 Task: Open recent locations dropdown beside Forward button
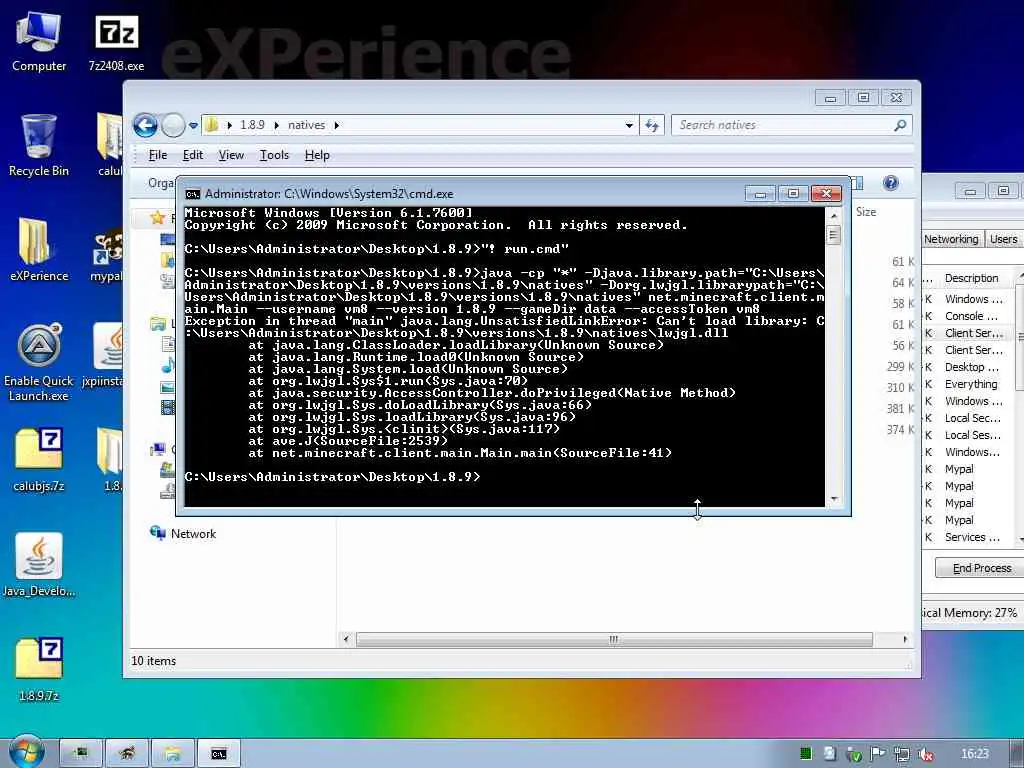coord(193,125)
